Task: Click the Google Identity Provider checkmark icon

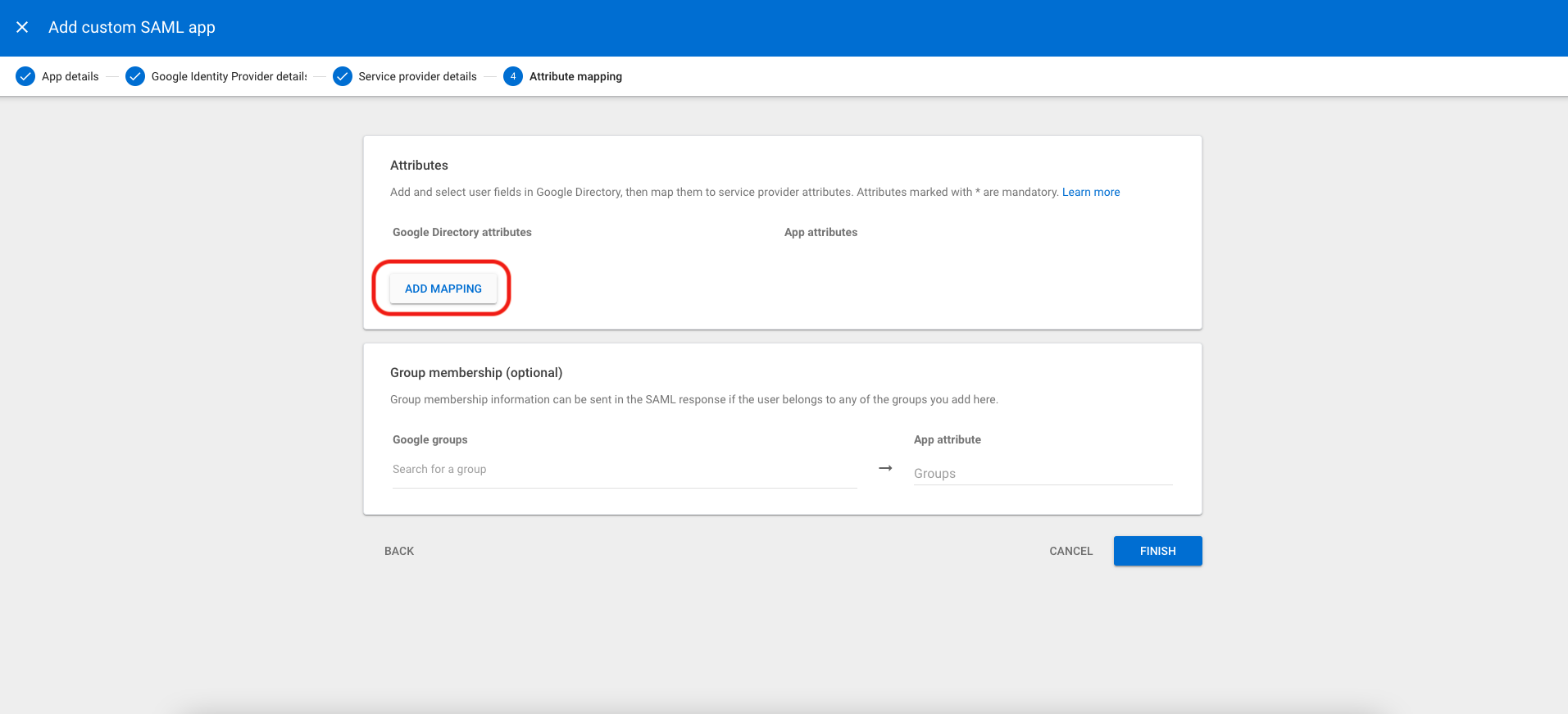Action: [135, 76]
